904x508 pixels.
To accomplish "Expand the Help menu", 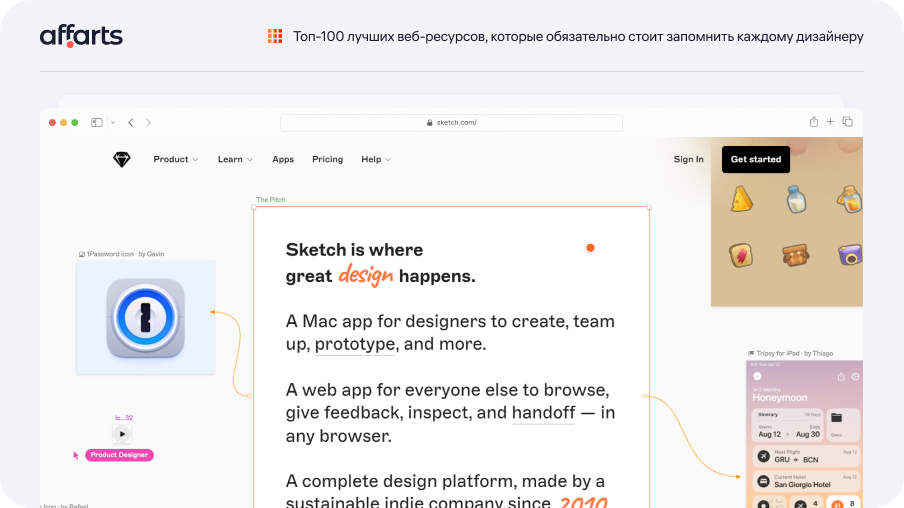I will (376, 159).
